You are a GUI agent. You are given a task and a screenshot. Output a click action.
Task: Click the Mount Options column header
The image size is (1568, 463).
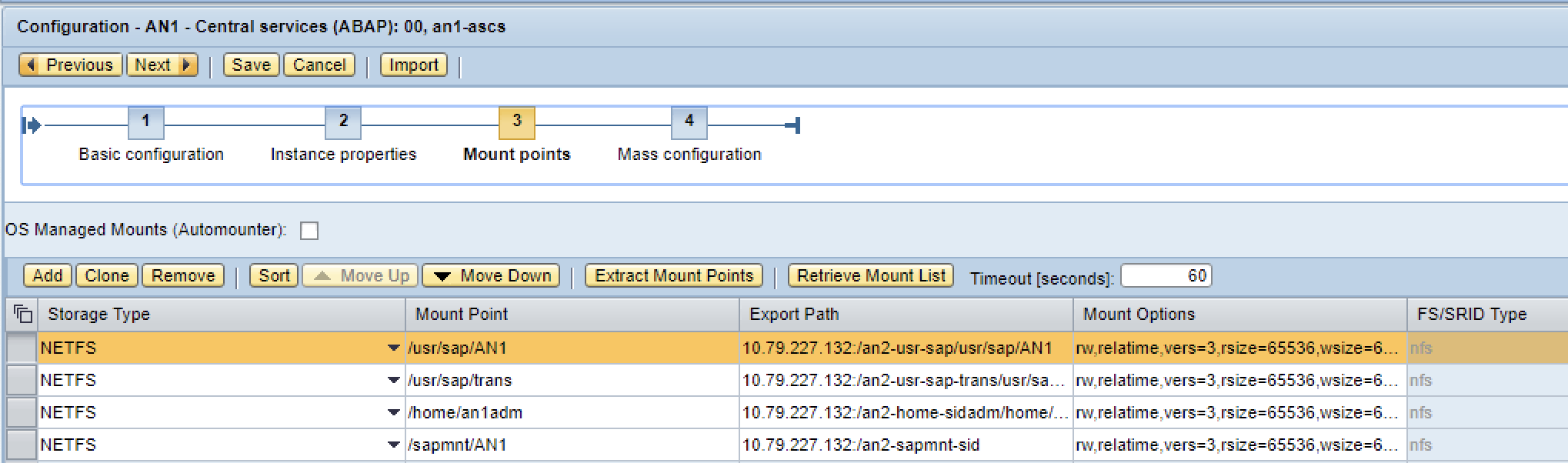(x=1240, y=314)
